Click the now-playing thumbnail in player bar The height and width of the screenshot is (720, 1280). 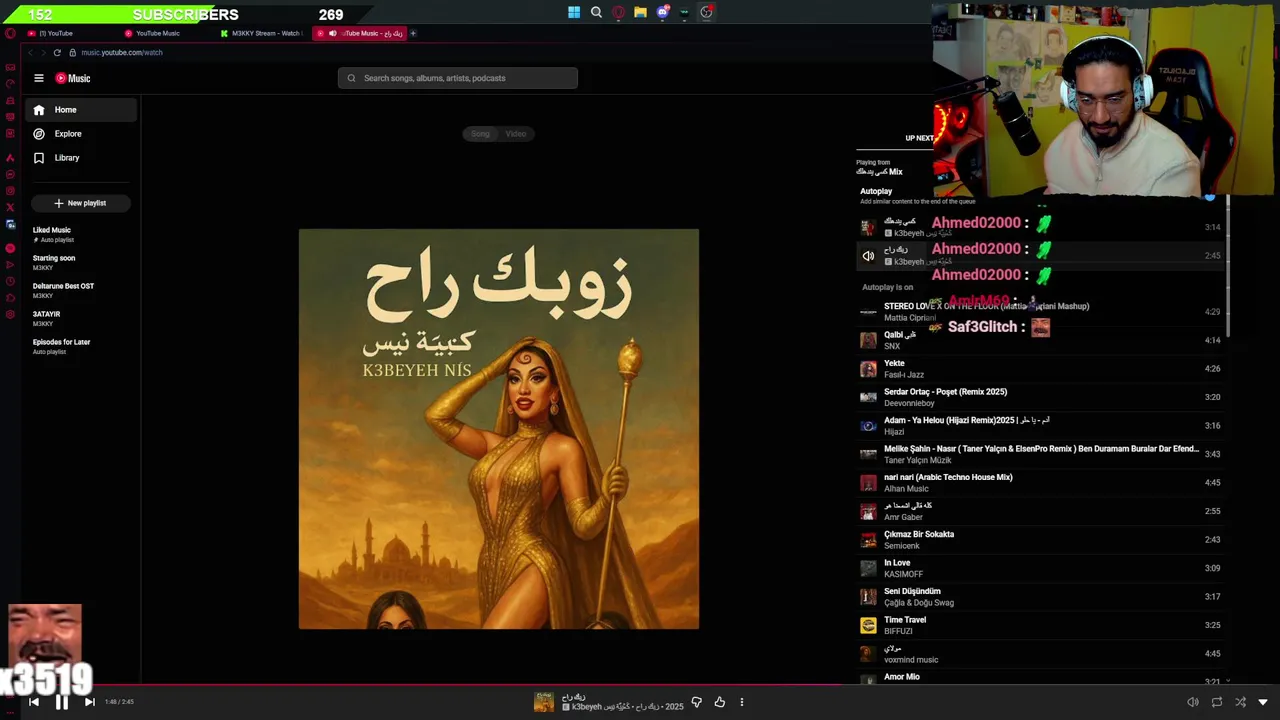[x=544, y=702]
